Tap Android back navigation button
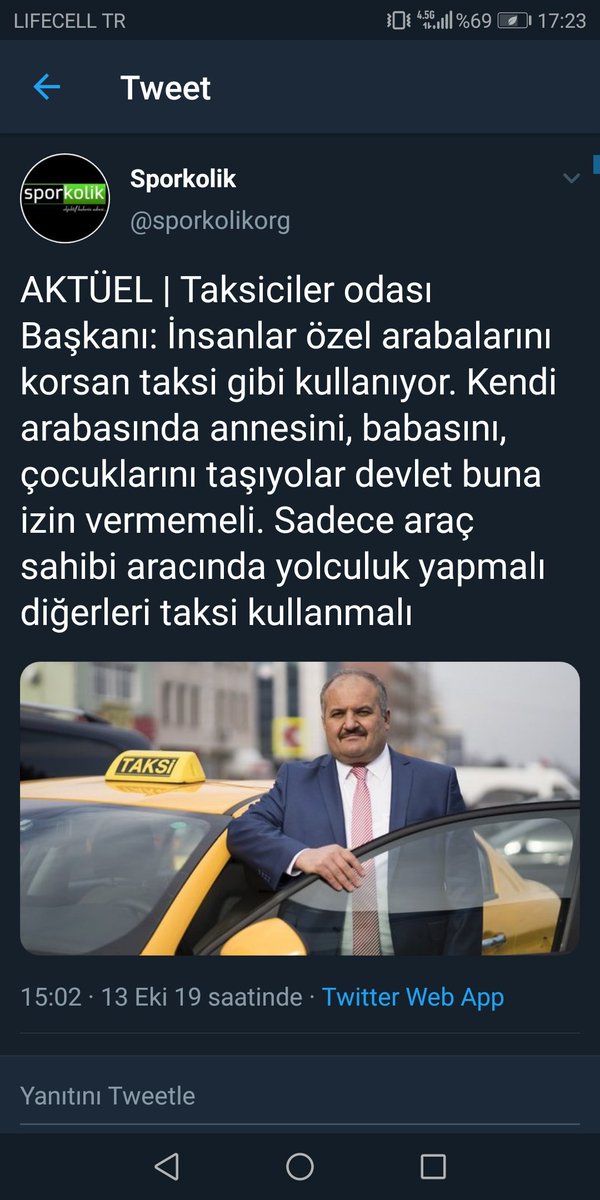The image size is (600, 1200). click(167, 1166)
